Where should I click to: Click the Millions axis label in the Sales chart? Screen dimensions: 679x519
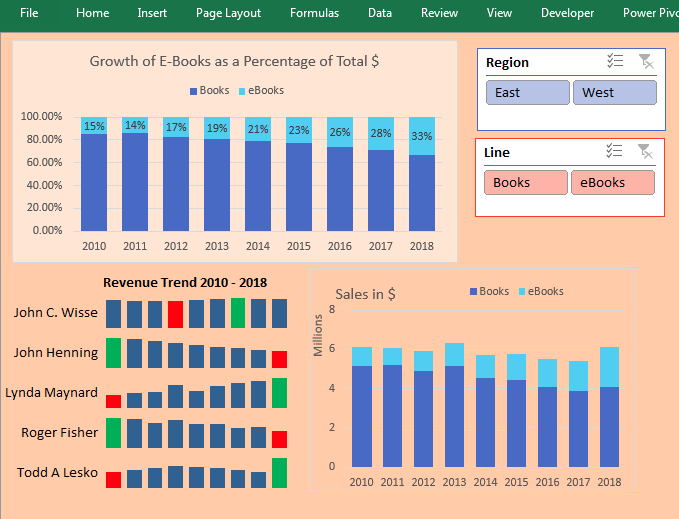(x=320, y=335)
